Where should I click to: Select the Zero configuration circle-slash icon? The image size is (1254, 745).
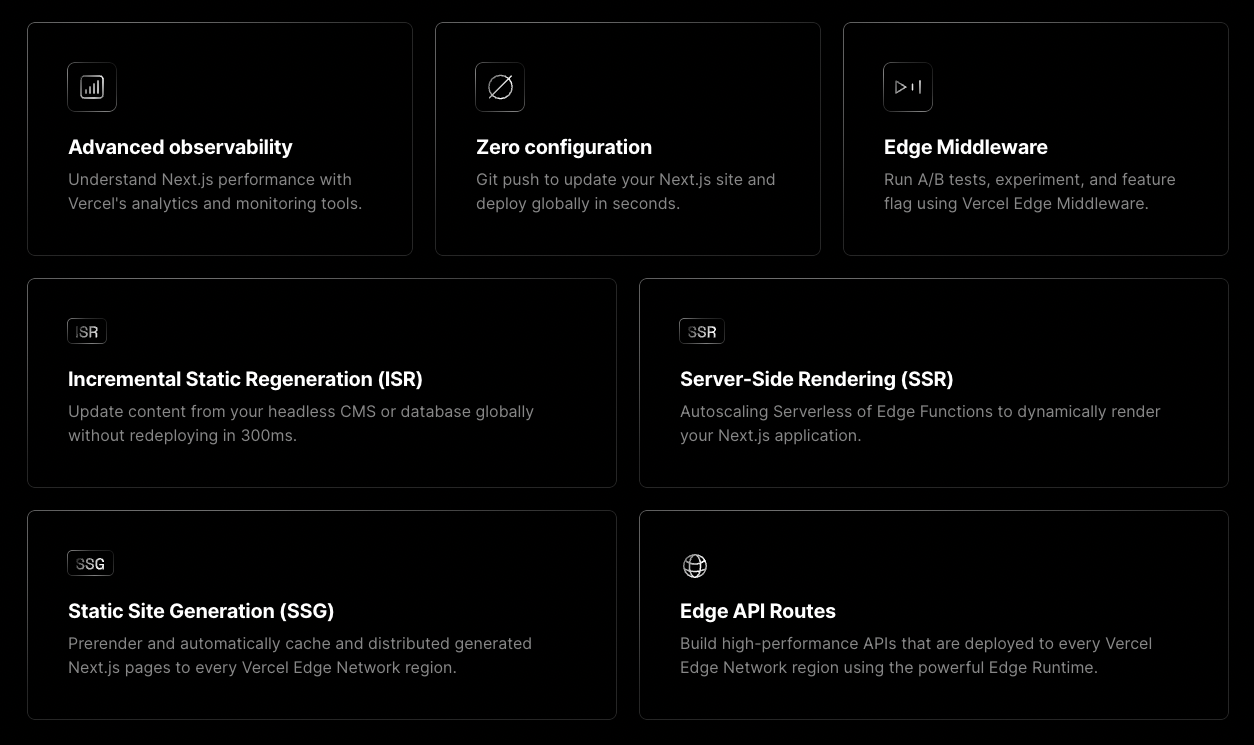click(499, 87)
